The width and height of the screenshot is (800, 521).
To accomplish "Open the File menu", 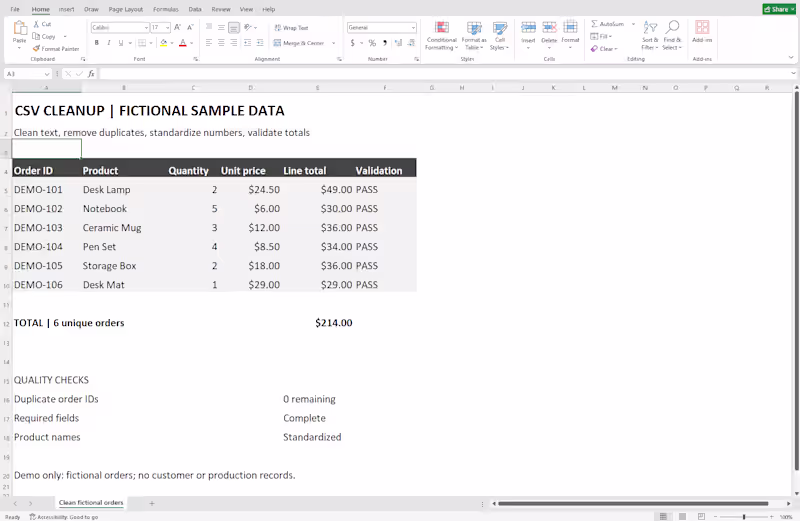I will coord(15,9).
